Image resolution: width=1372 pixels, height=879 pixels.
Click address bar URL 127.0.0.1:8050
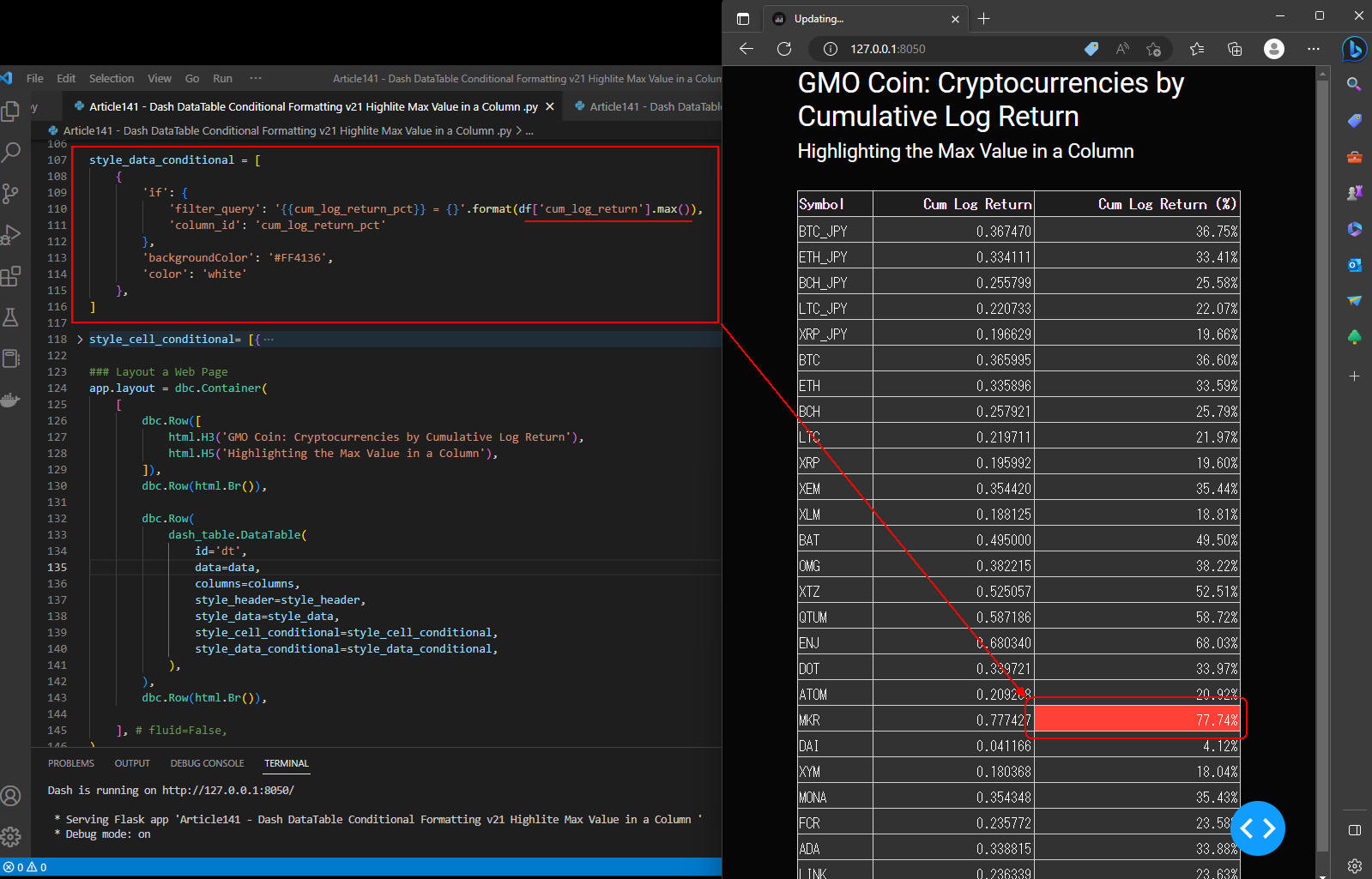(888, 49)
